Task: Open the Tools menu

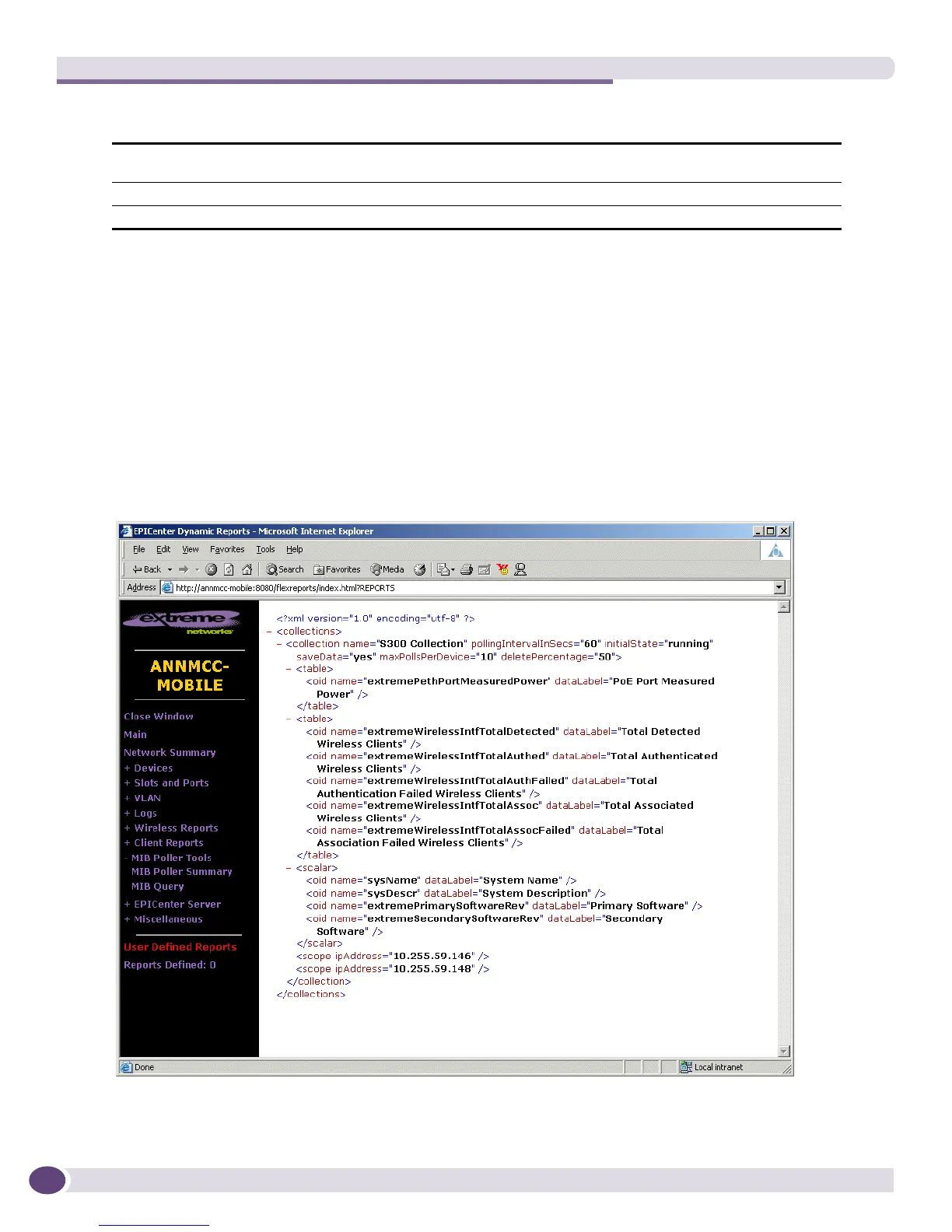Action: [265, 549]
